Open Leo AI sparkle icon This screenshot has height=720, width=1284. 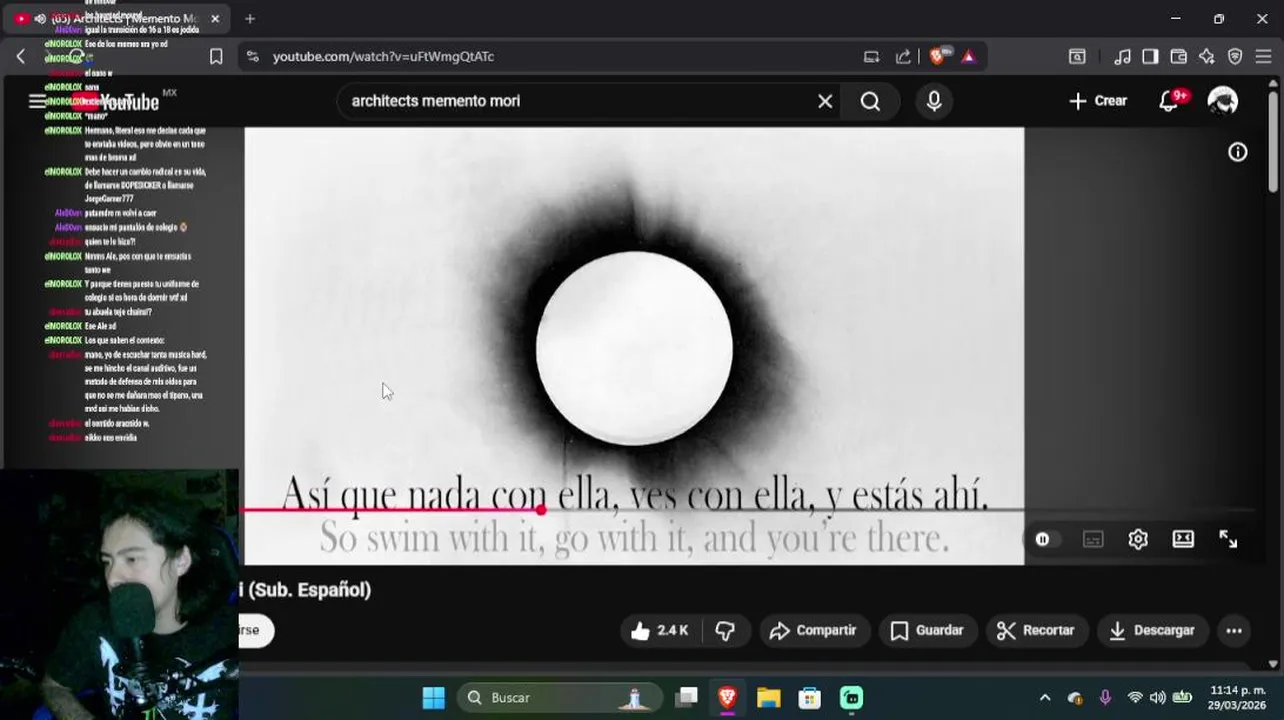1207,57
